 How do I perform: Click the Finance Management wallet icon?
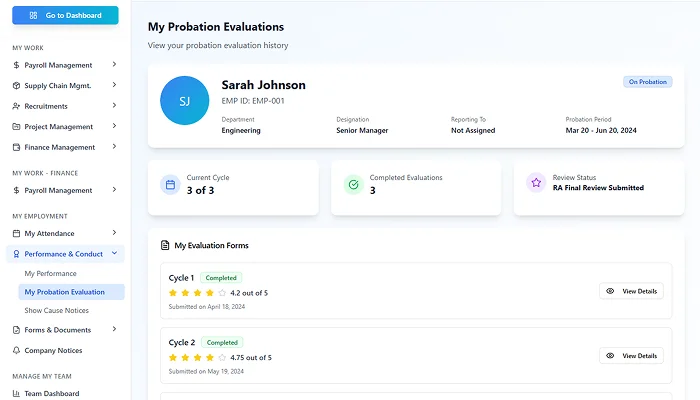[x=16, y=148]
